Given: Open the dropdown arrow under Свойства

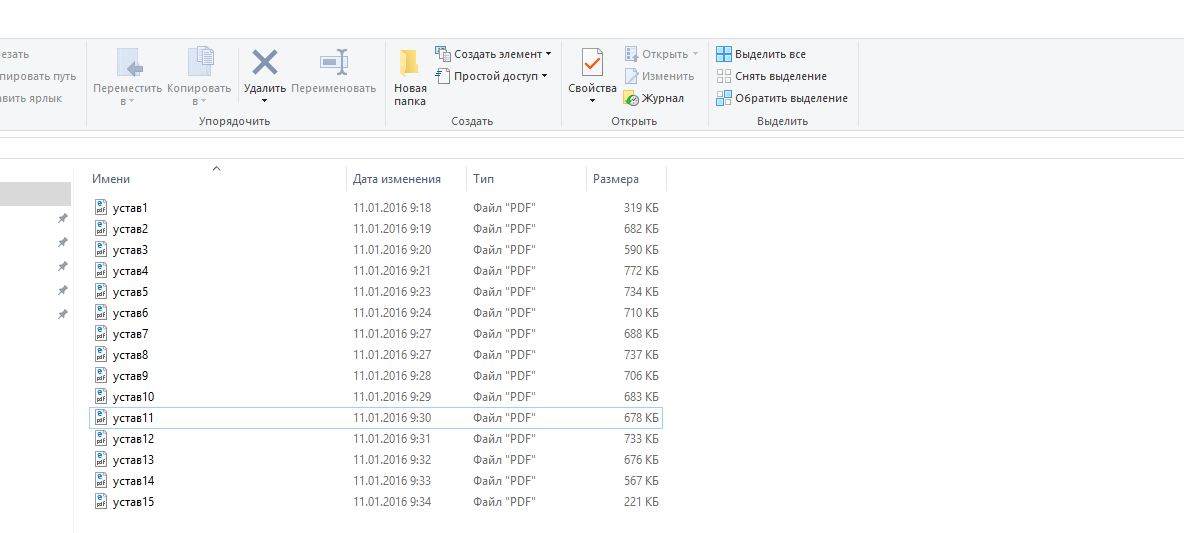Looking at the screenshot, I should click(x=592, y=100).
